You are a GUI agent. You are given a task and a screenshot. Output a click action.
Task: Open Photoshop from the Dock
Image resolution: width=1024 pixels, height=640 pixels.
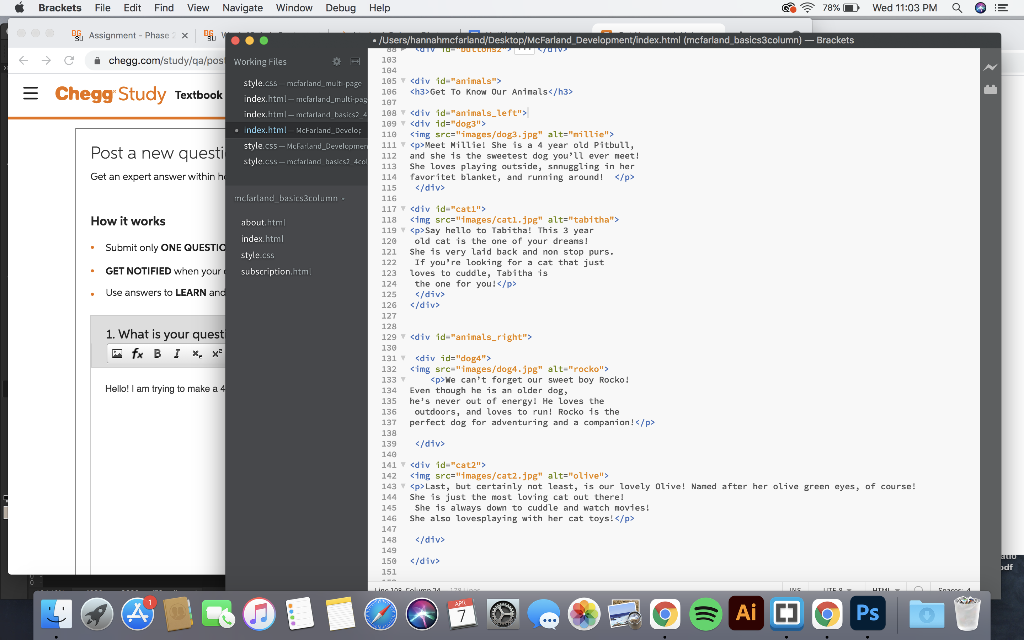coord(867,614)
